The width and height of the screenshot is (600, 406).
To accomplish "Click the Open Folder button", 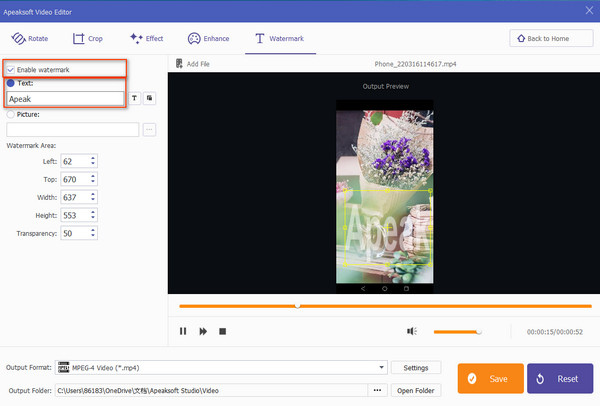I will 416,391.
